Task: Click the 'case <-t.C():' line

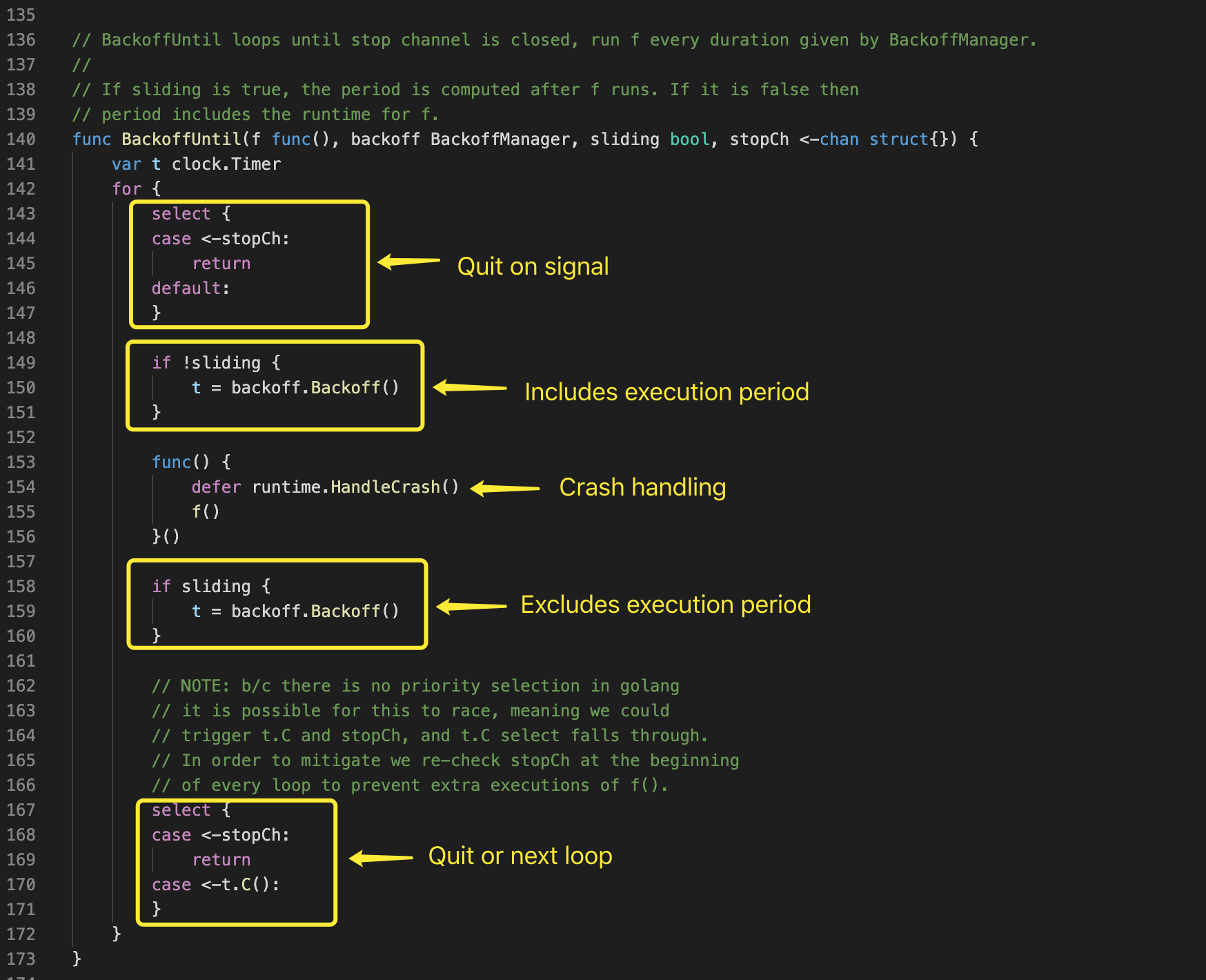Action: (215, 885)
